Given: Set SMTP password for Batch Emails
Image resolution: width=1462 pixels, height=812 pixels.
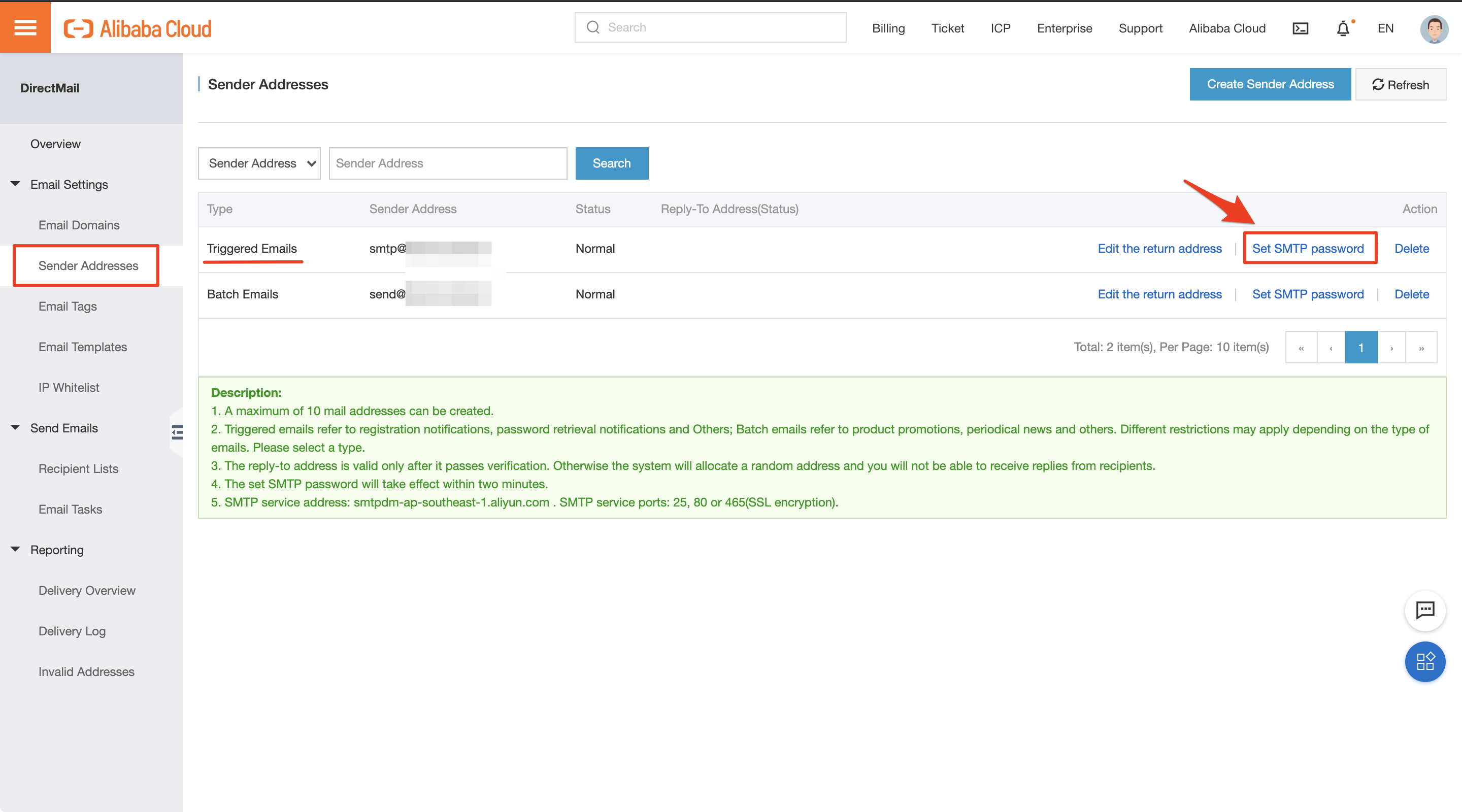Looking at the screenshot, I should point(1308,294).
